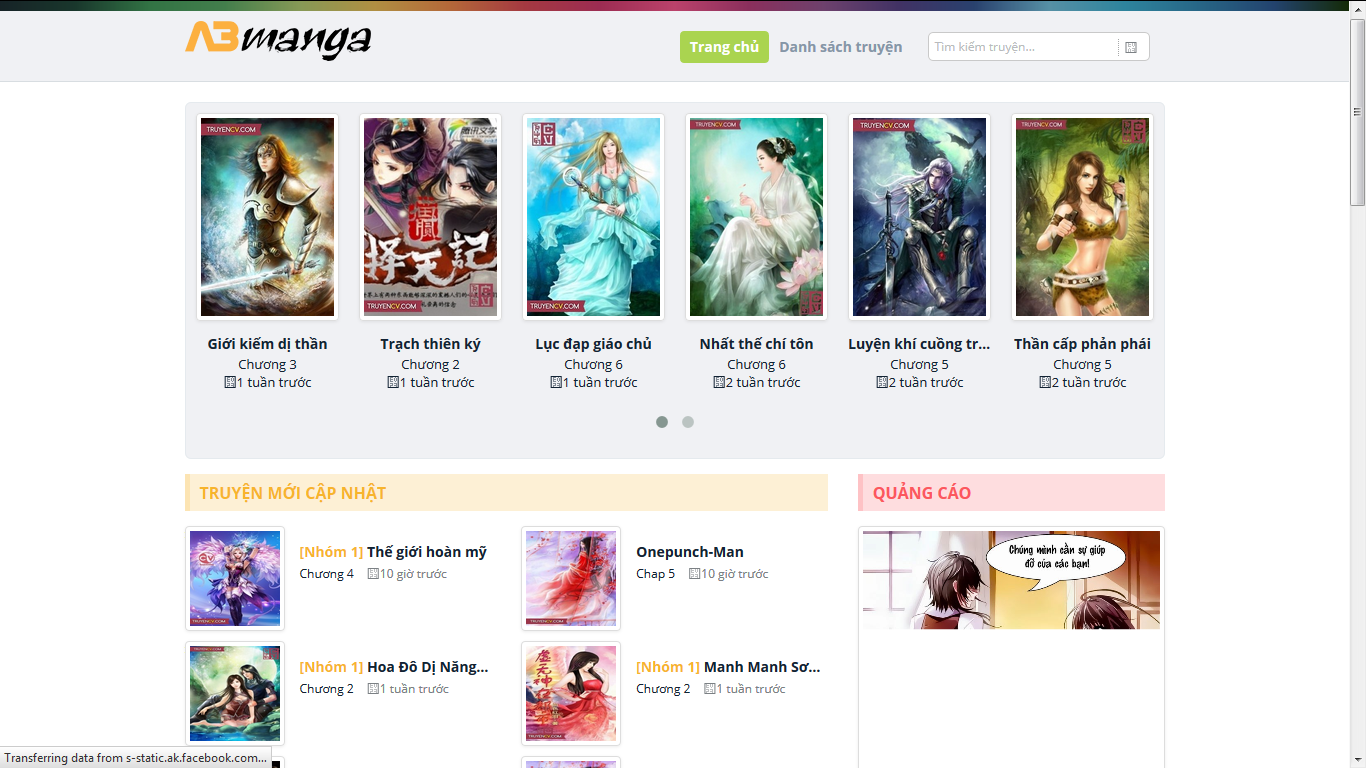The width and height of the screenshot is (1366, 768).
Task: Click the advertisement comic banner
Action: coord(1011,580)
